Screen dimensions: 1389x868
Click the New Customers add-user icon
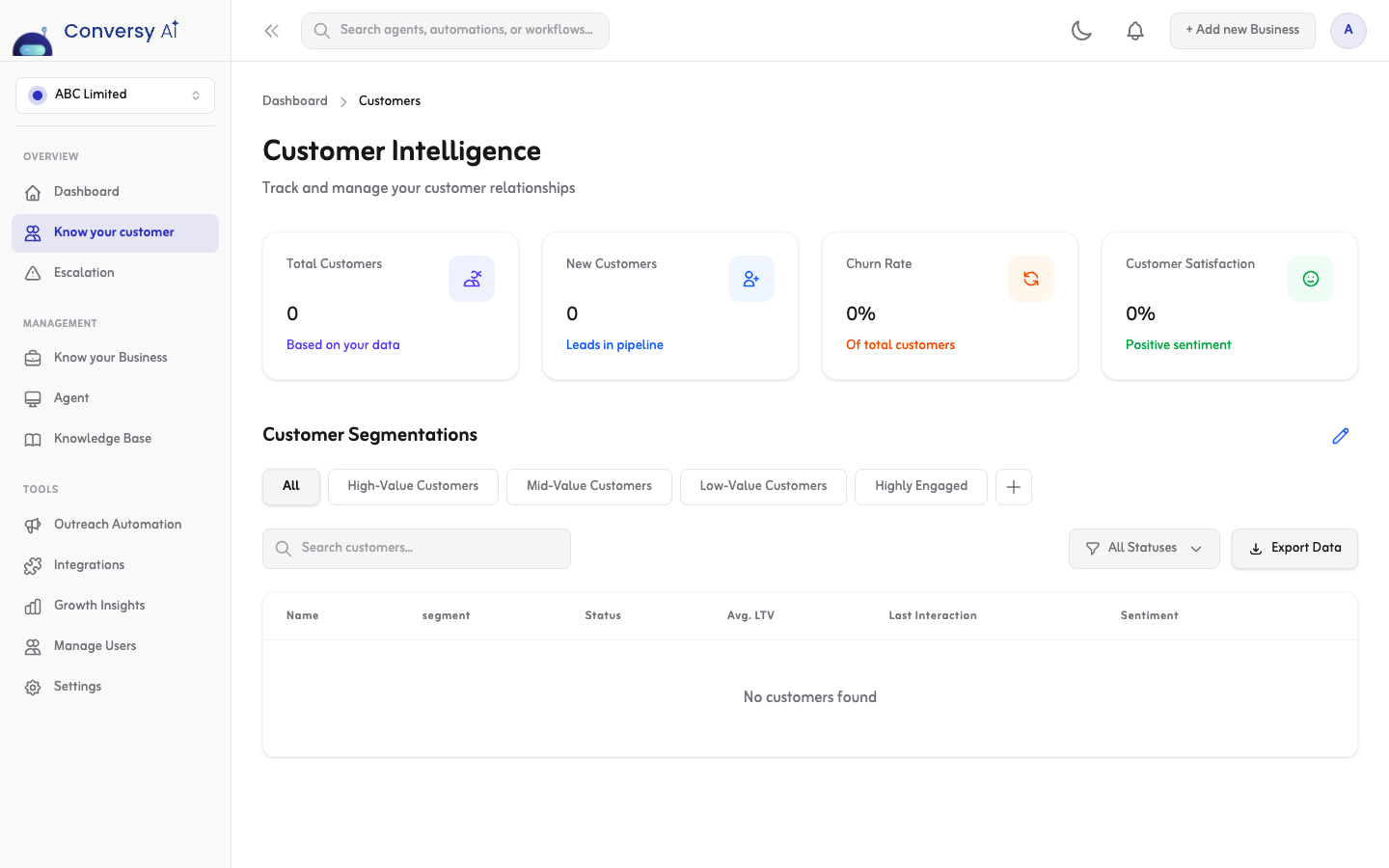pyautogui.click(x=751, y=279)
